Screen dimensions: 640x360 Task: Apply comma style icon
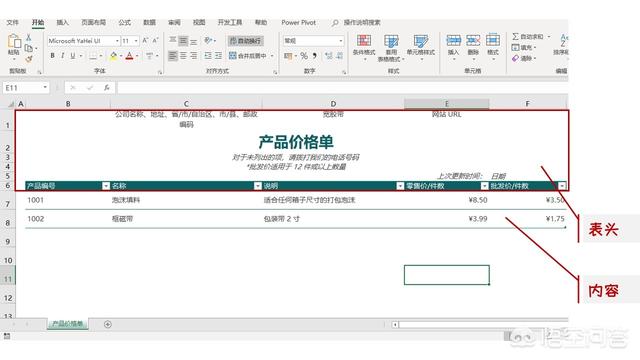coord(315,56)
